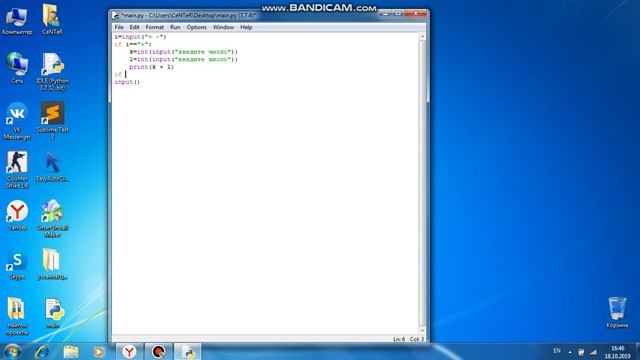Viewport: 640px width, 360px height.
Task: Open the Options menu
Action: 196,27
